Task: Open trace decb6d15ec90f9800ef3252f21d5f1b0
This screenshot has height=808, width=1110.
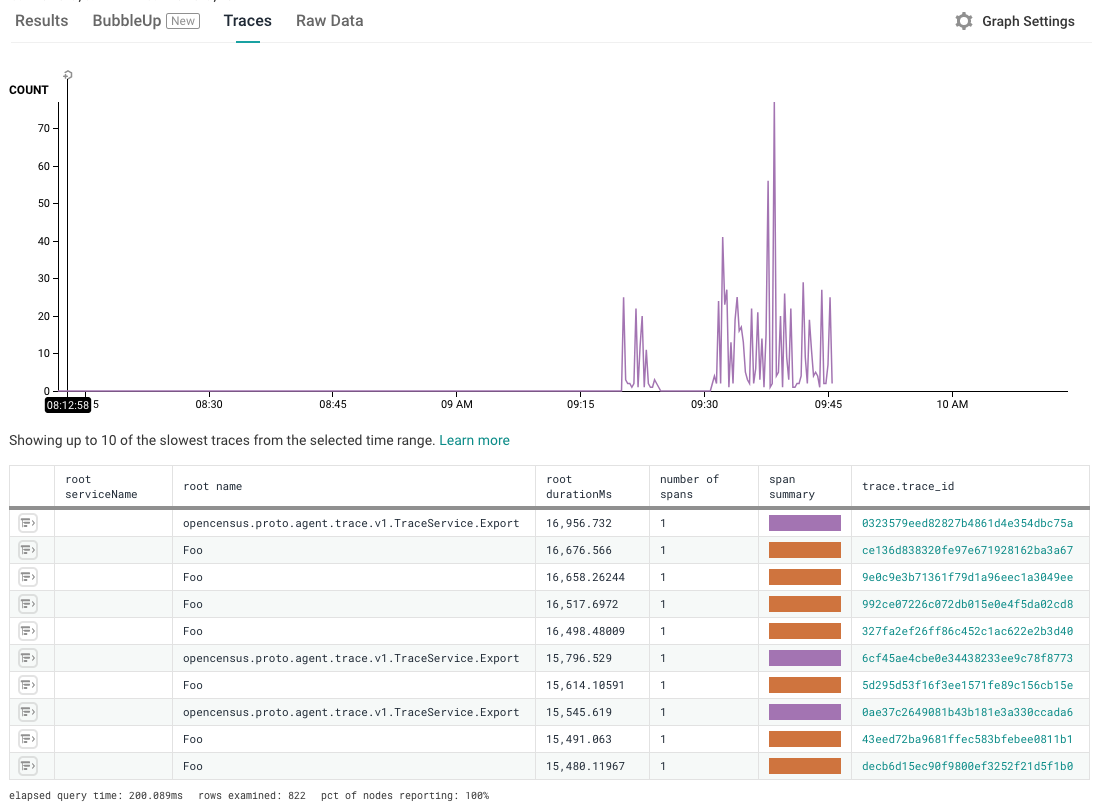Action: coord(967,766)
